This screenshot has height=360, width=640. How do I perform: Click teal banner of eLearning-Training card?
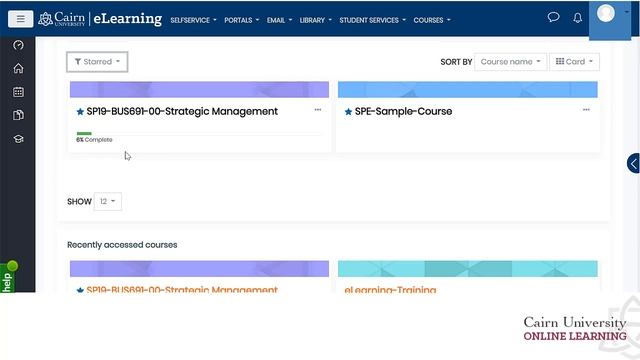point(468,269)
